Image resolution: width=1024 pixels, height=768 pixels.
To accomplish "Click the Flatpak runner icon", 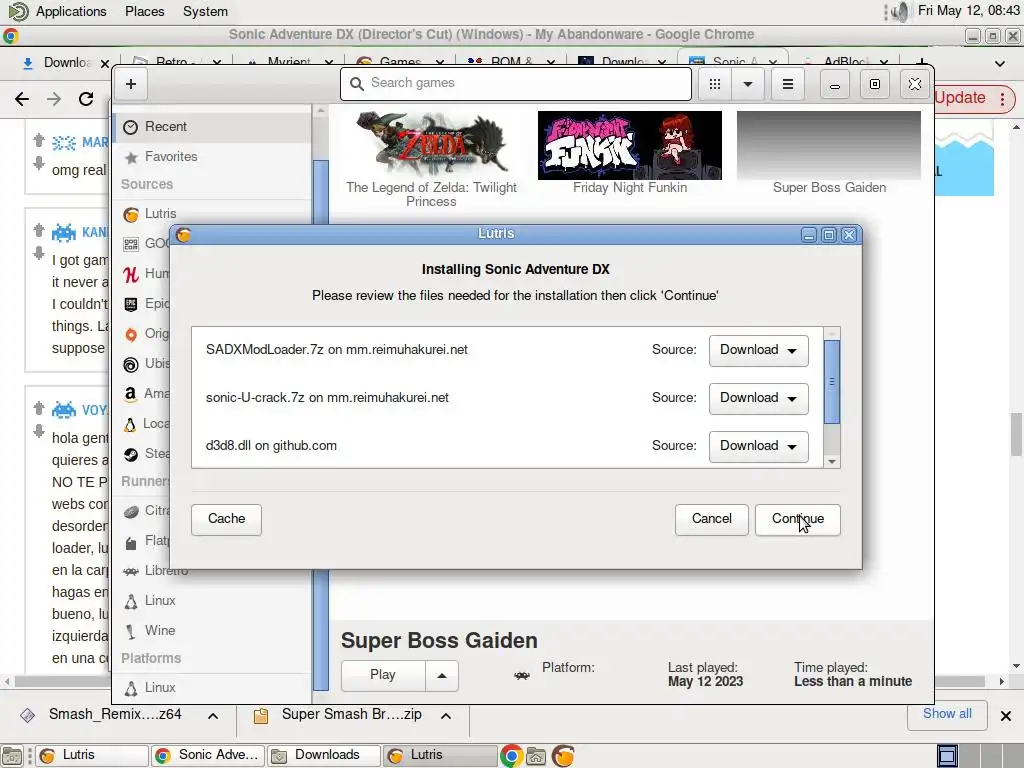I will (131, 542).
